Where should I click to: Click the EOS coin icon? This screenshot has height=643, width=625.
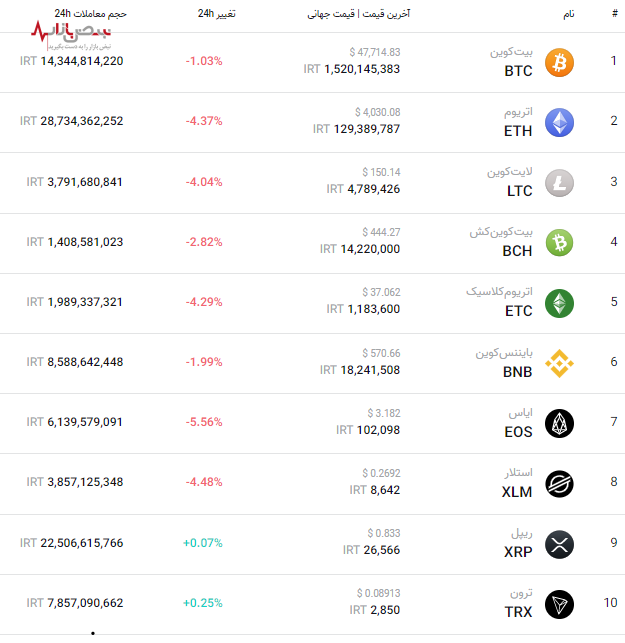point(560,424)
